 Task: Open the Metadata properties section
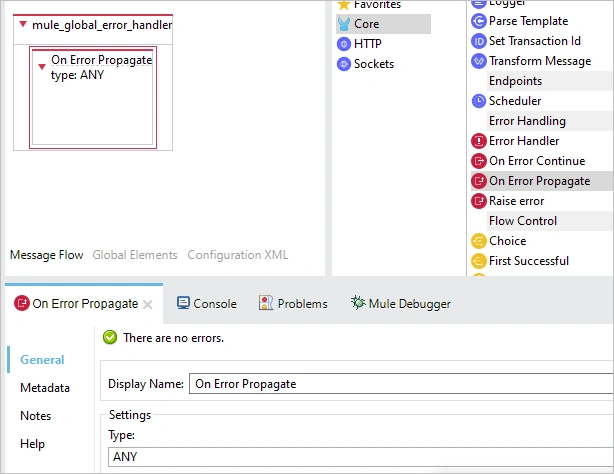tap(45, 388)
